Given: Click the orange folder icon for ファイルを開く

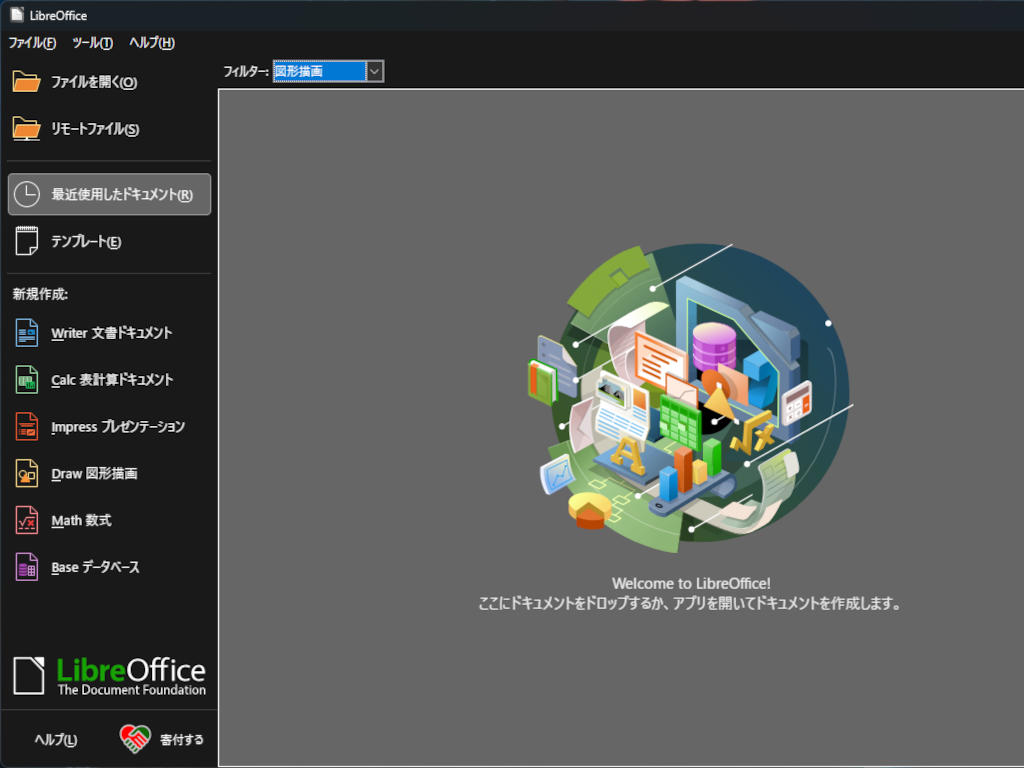Looking at the screenshot, I should click(26, 82).
